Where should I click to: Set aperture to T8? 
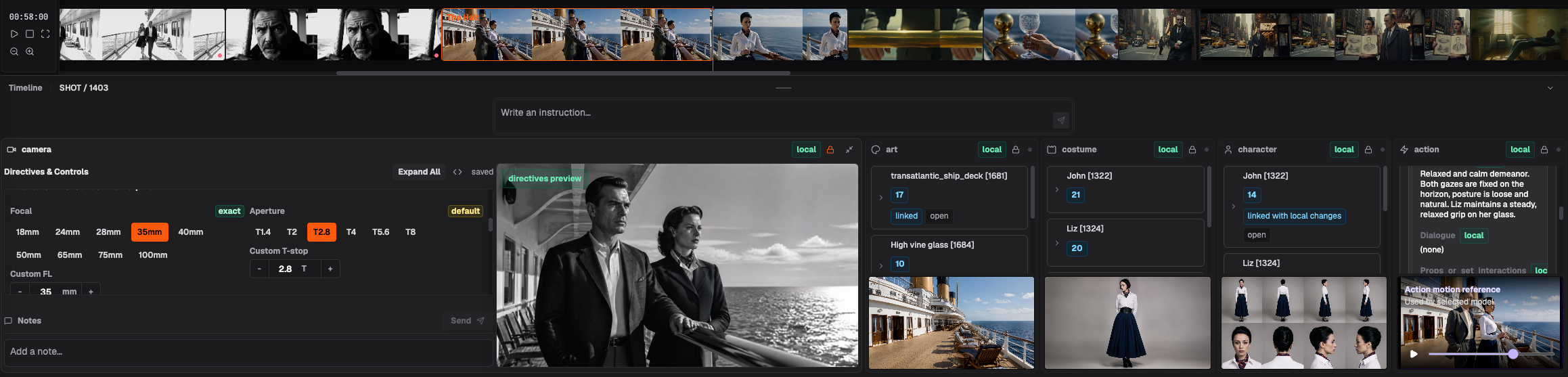click(x=411, y=232)
